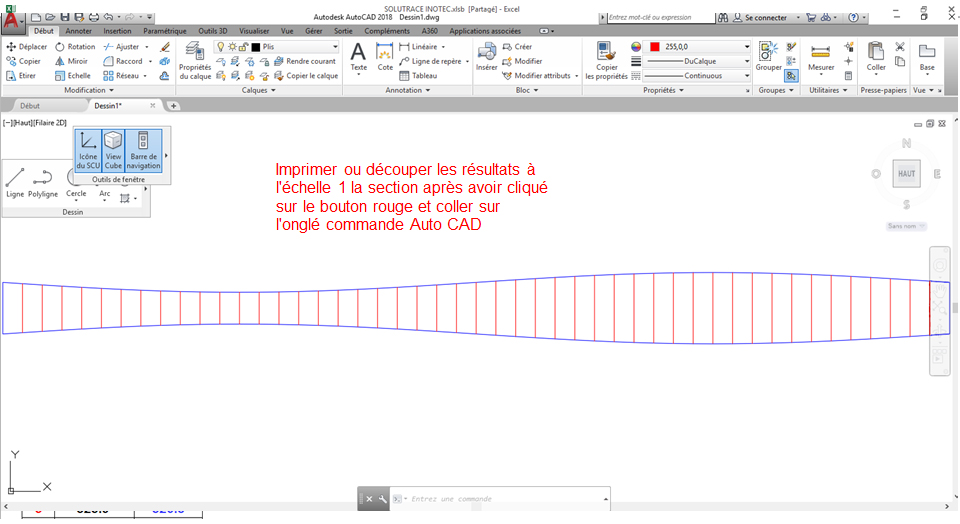Image resolution: width=960 pixels, height=524 pixels.
Task: Toggle Barre de navigation display
Action: (143, 151)
